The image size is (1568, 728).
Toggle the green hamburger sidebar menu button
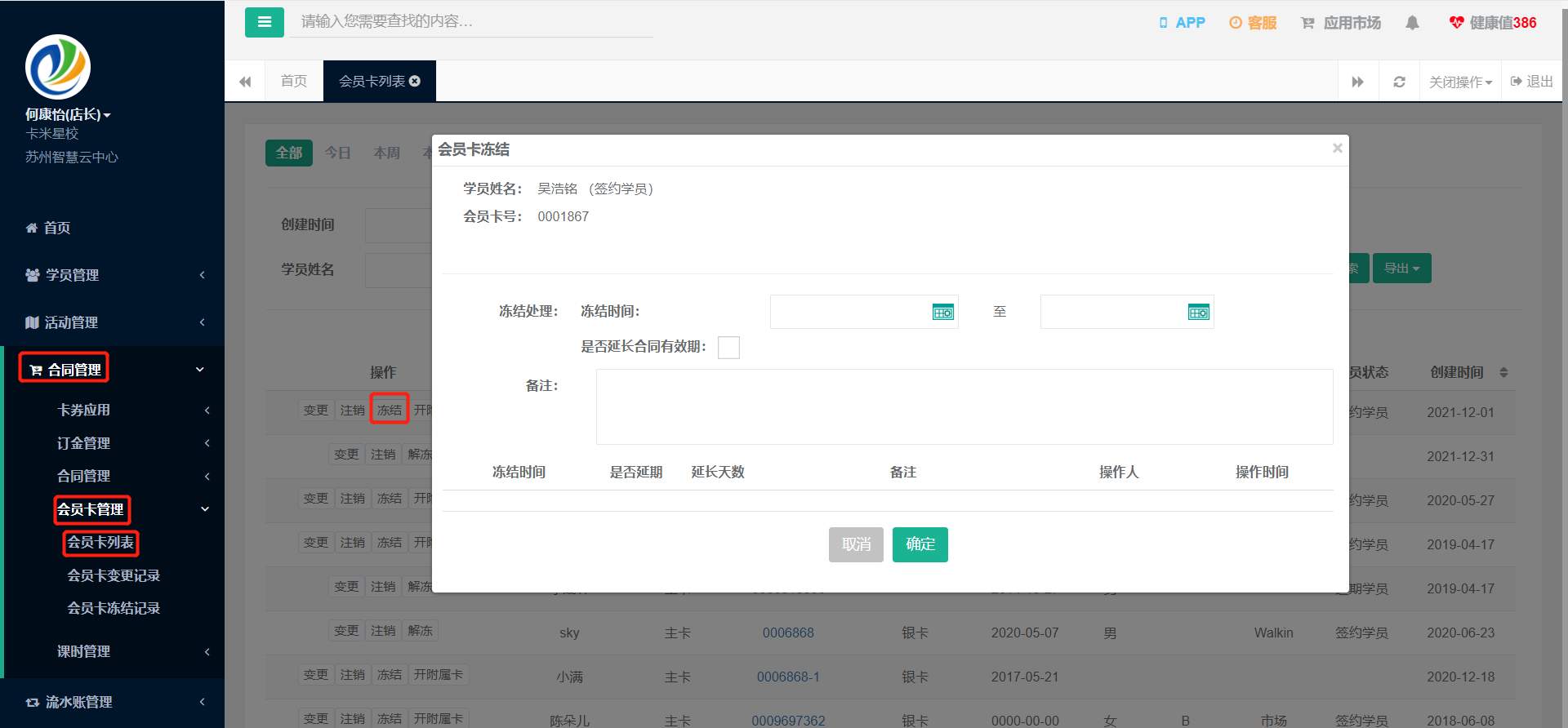[265, 22]
